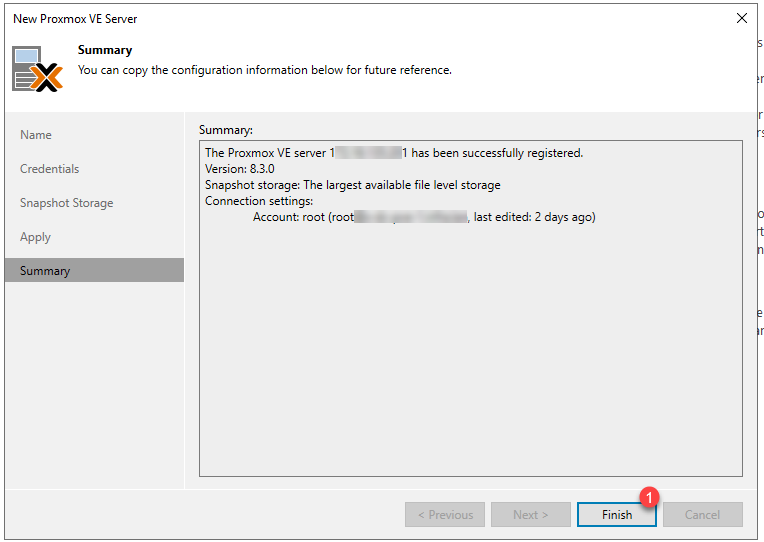Click the 'Summary:' label above the box
The image size is (764, 542).
pos(226,130)
